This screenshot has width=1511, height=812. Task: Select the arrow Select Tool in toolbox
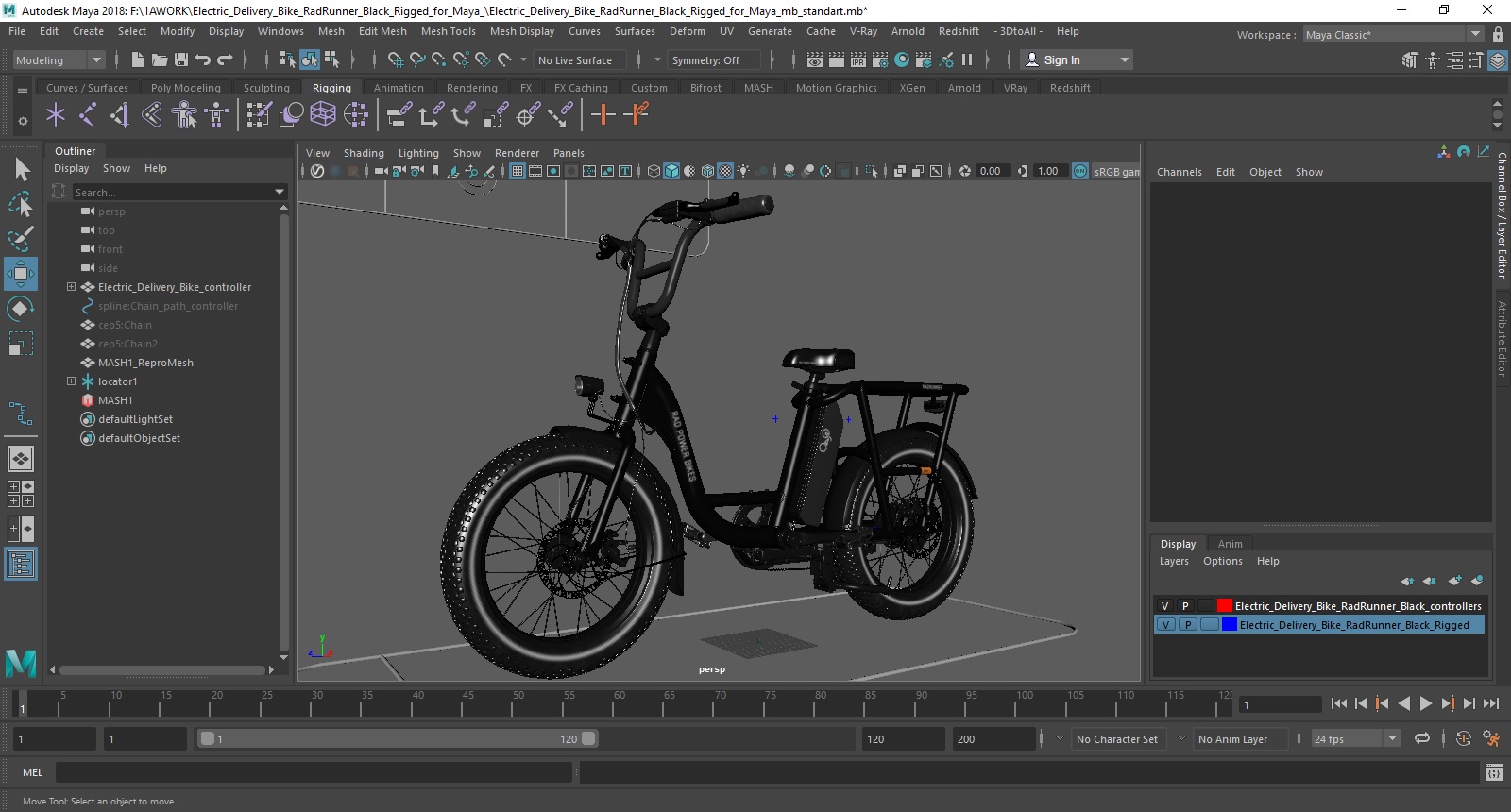click(x=21, y=170)
